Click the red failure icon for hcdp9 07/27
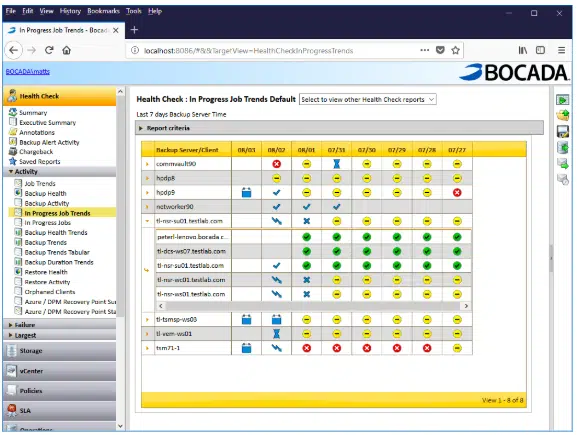This screenshot has width=577, height=435. [x=457, y=192]
